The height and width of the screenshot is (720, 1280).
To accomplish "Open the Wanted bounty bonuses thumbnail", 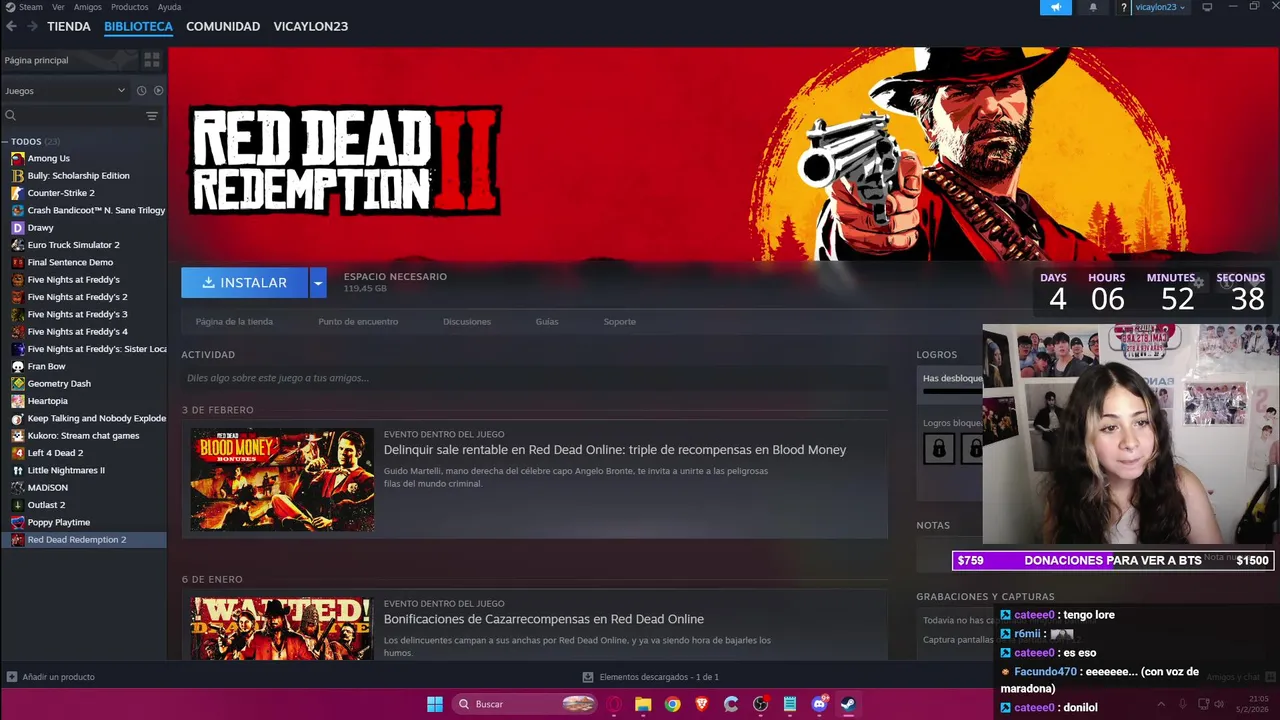I will tap(282, 629).
